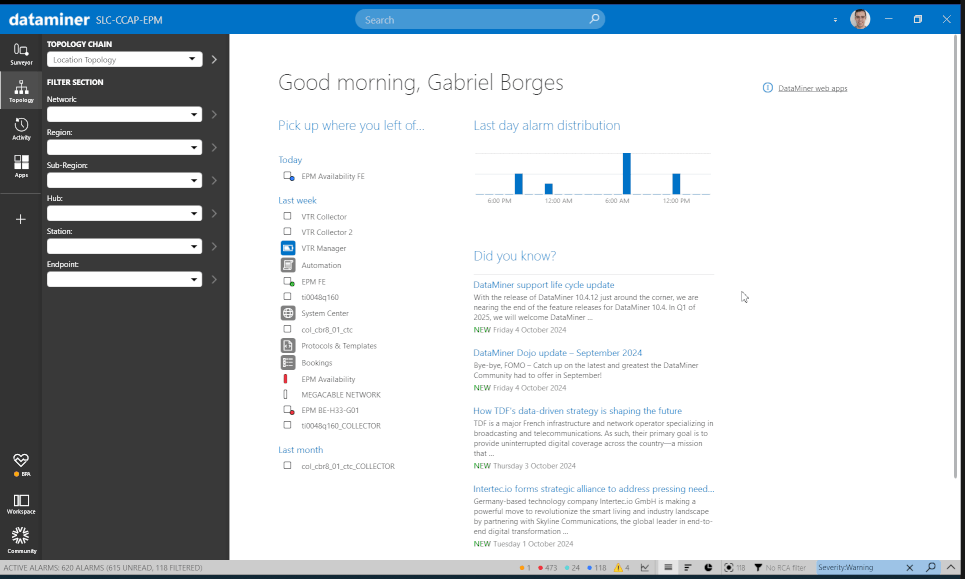Click the arrow next to Hub dropdown
This screenshot has height=579, width=965.
coord(214,214)
